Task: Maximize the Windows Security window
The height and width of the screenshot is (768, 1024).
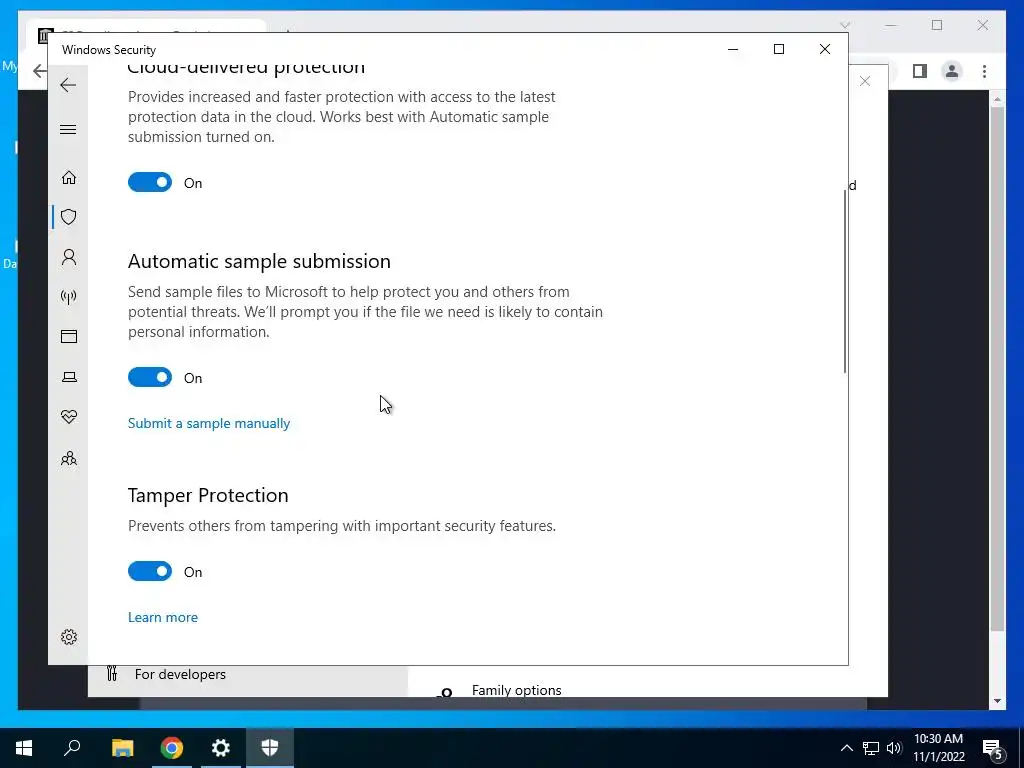Action: click(x=778, y=49)
